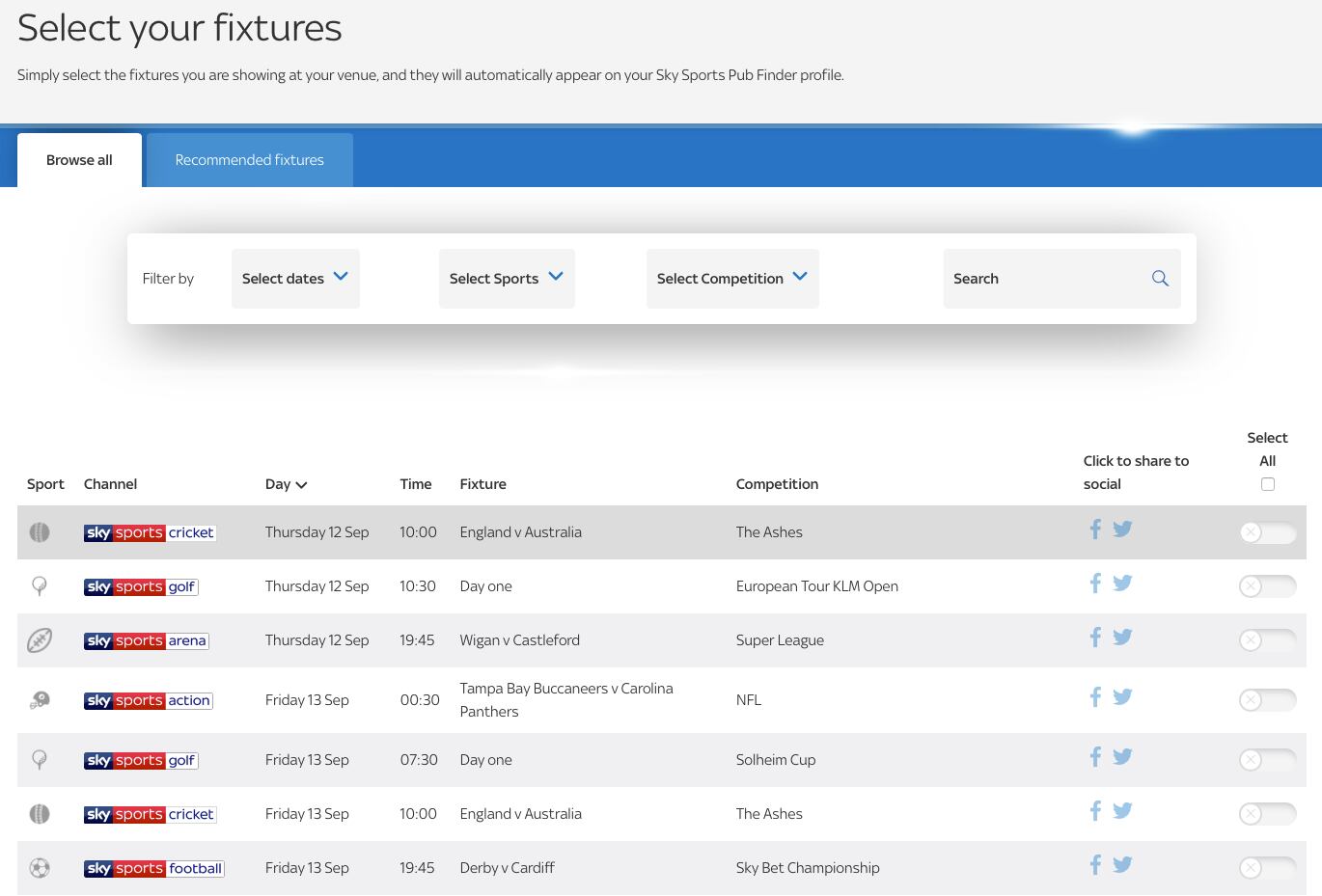Click the golf sport icon beside Day one
The image size is (1322, 896).
click(40, 585)
